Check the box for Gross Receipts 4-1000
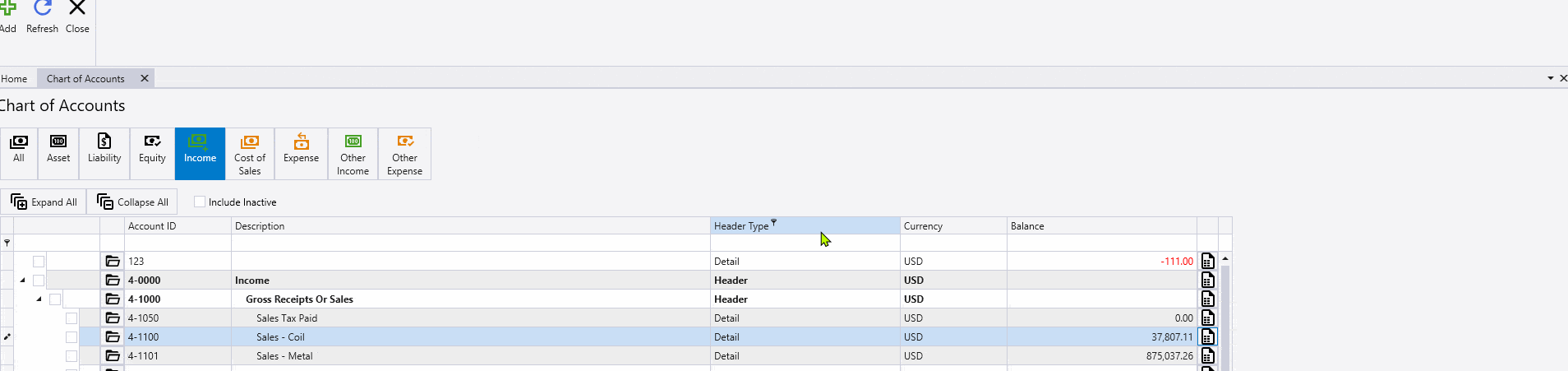The image size is (1568, 371). 55,299
